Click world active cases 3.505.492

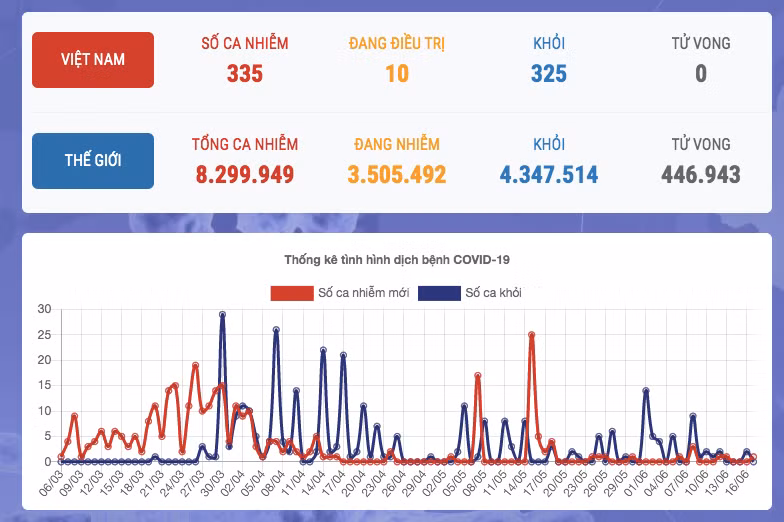[x=397, y=175]
